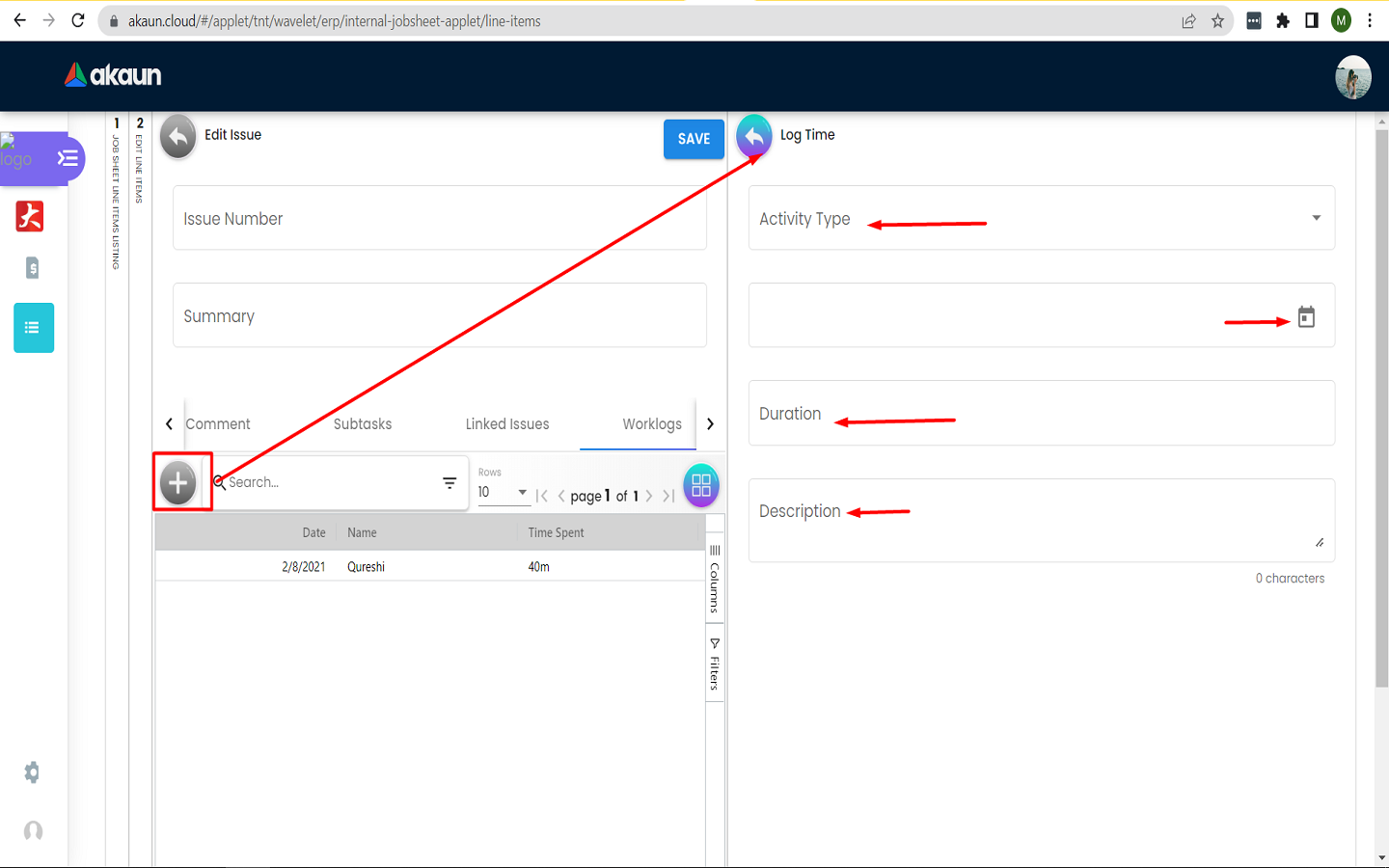1389x868 pixels.
Task: Toggle the sidebar menu collapse icon
Action: pyautogui.click(x=68, y=158)
